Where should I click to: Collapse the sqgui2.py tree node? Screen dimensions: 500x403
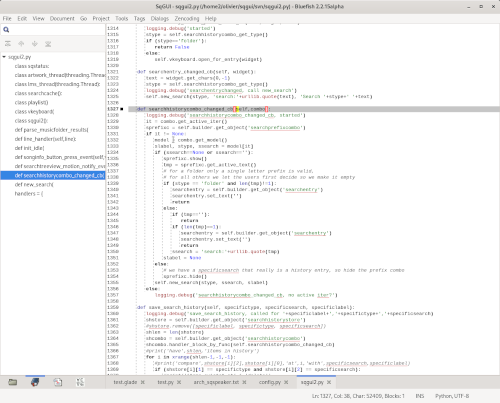4,57
